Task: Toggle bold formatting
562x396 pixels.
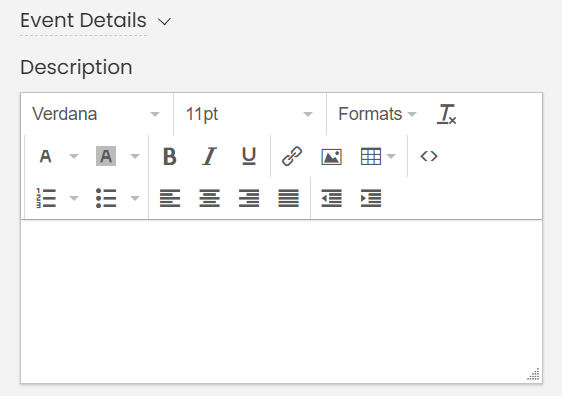Action: tap(170, 156)
